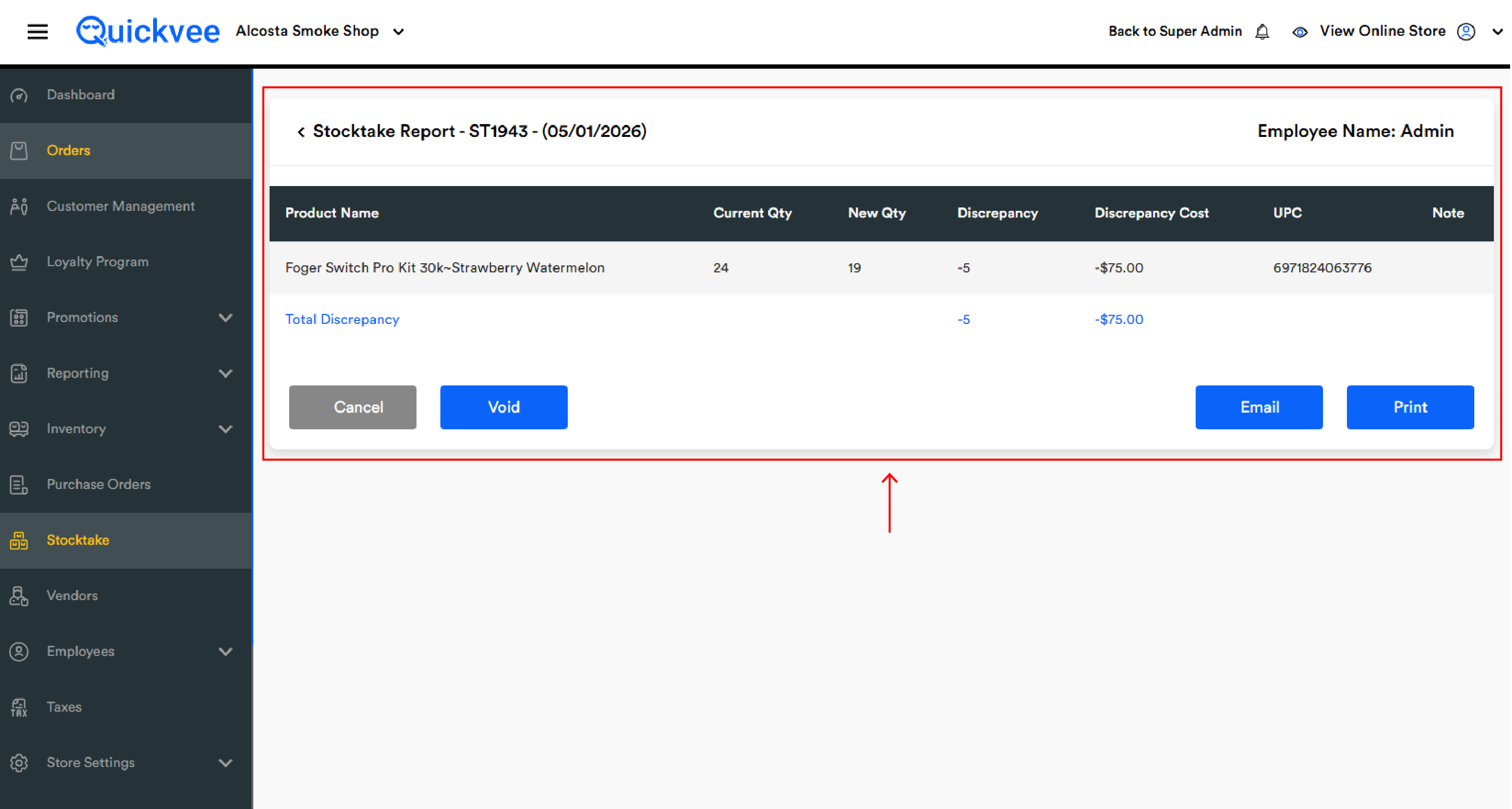Click the eye icon beside View Online Store
This screenshot has height=809, width=1512.
pyautogui.click(x=1300, y=32)
